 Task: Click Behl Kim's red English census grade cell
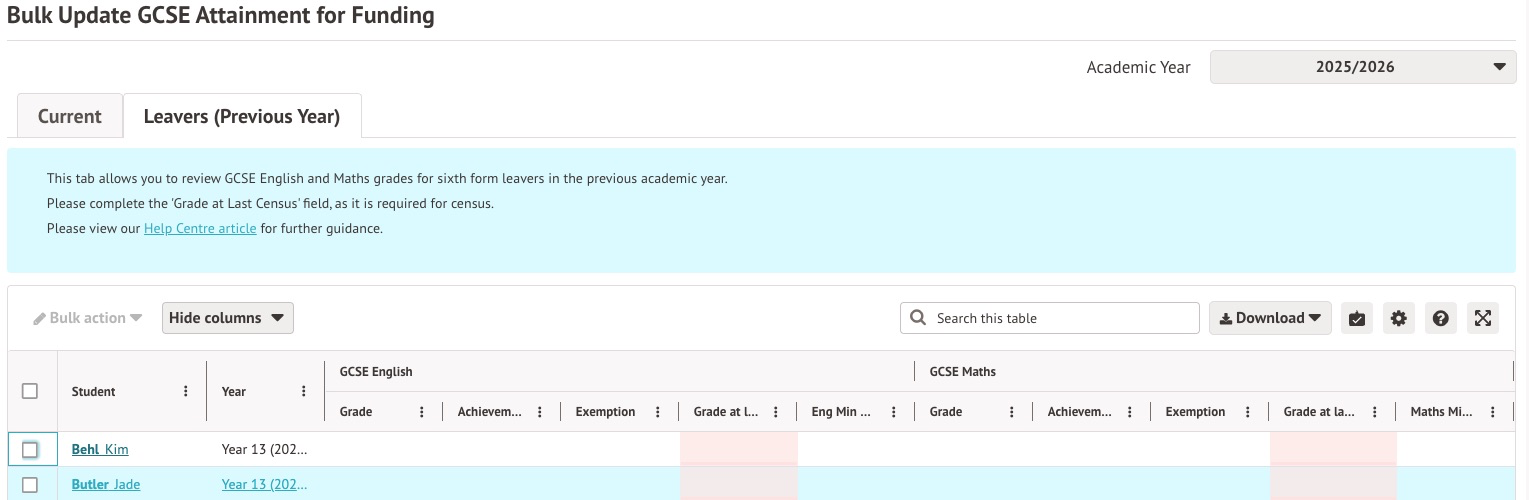(738, 450)
